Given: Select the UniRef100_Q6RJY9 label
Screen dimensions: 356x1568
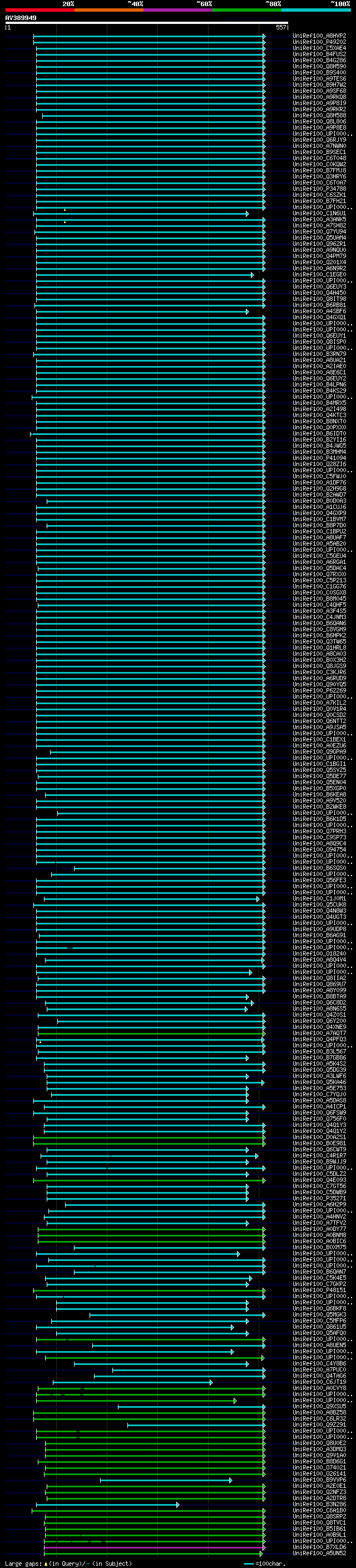Looking at the screenshot, I should pos(319,140).
